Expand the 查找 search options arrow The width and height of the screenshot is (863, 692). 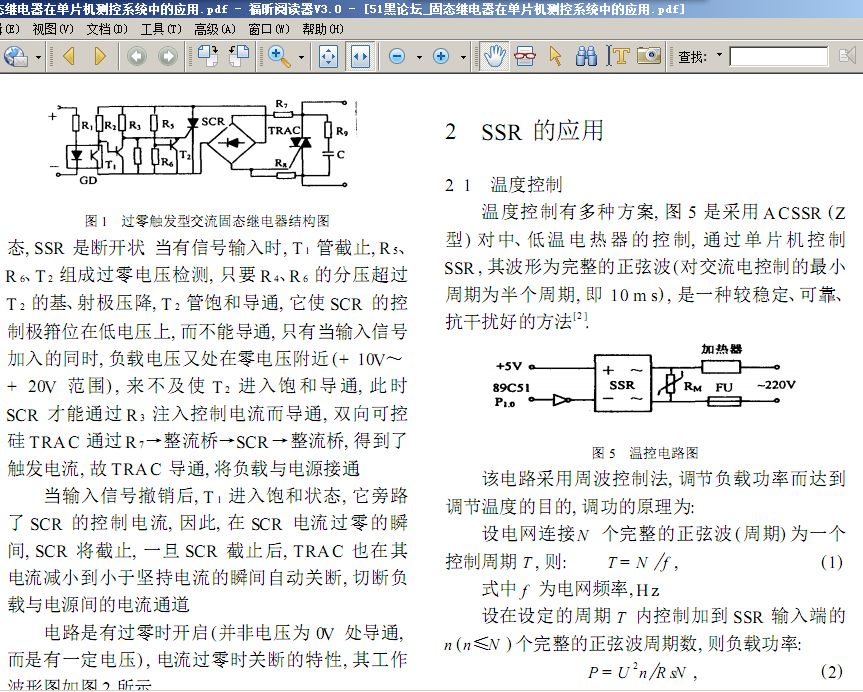point(719,55)
